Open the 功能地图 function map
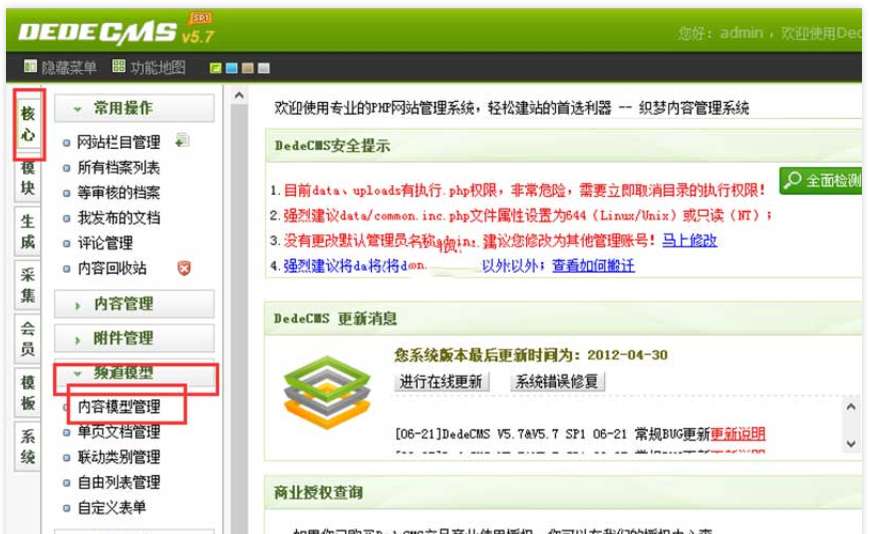The image size is (869, 534). pos(149,68)
